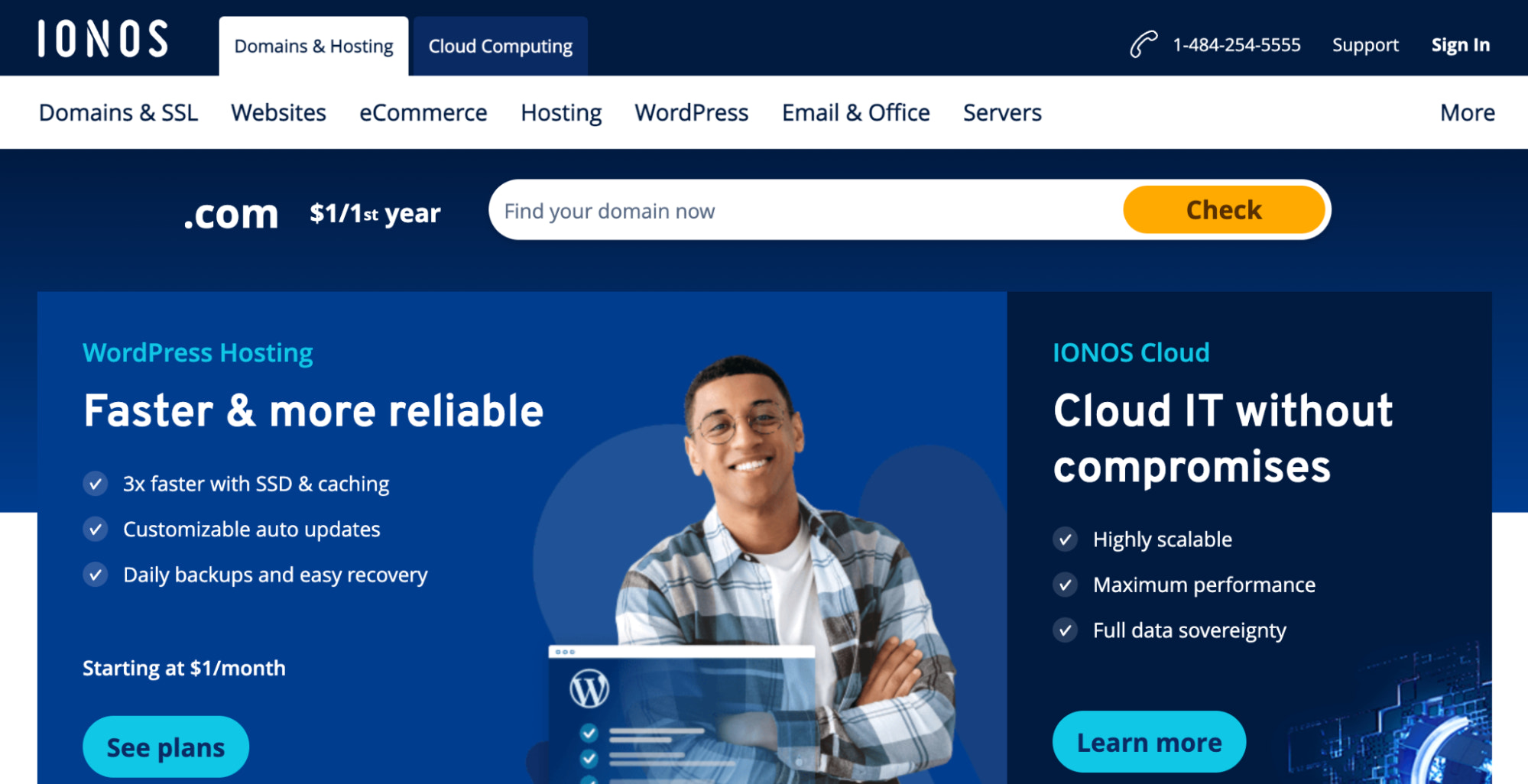Open the WordPress menu item

tap(691, 112)
